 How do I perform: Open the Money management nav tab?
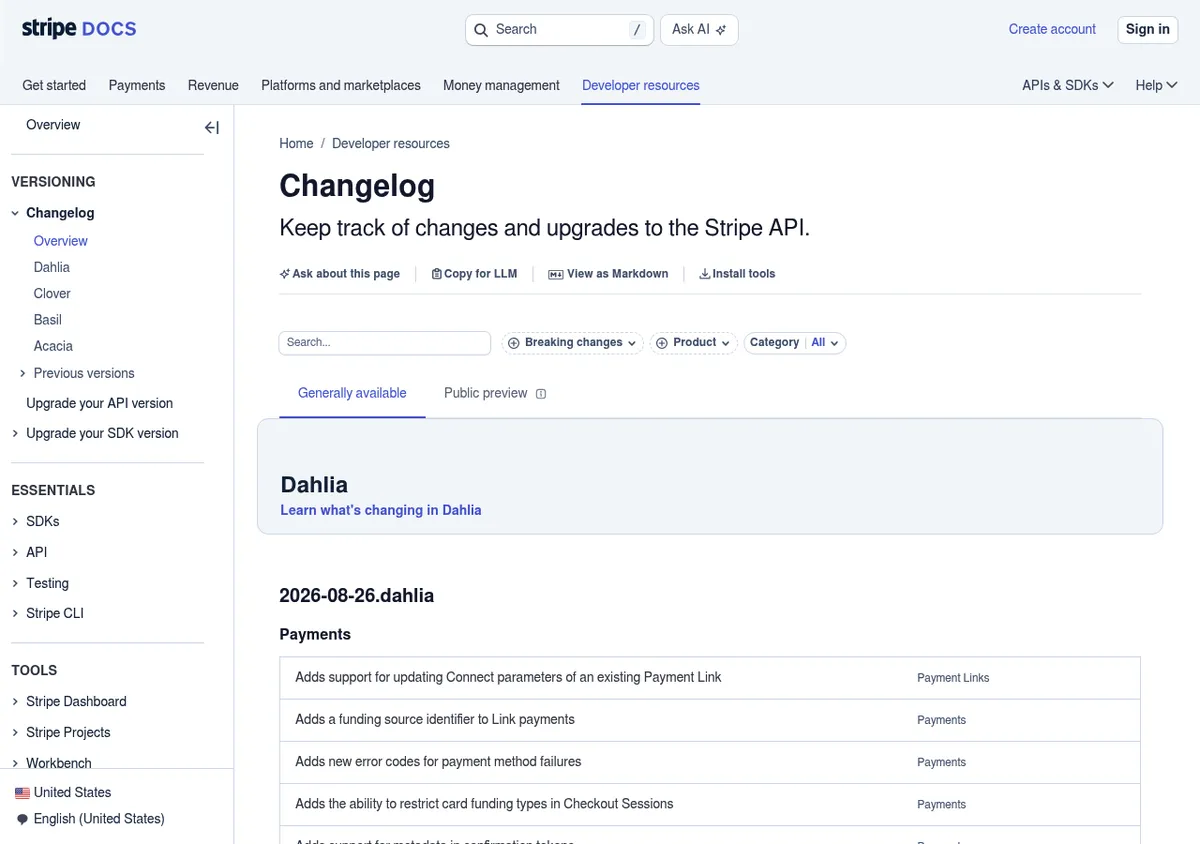click(x=501, y=85)
